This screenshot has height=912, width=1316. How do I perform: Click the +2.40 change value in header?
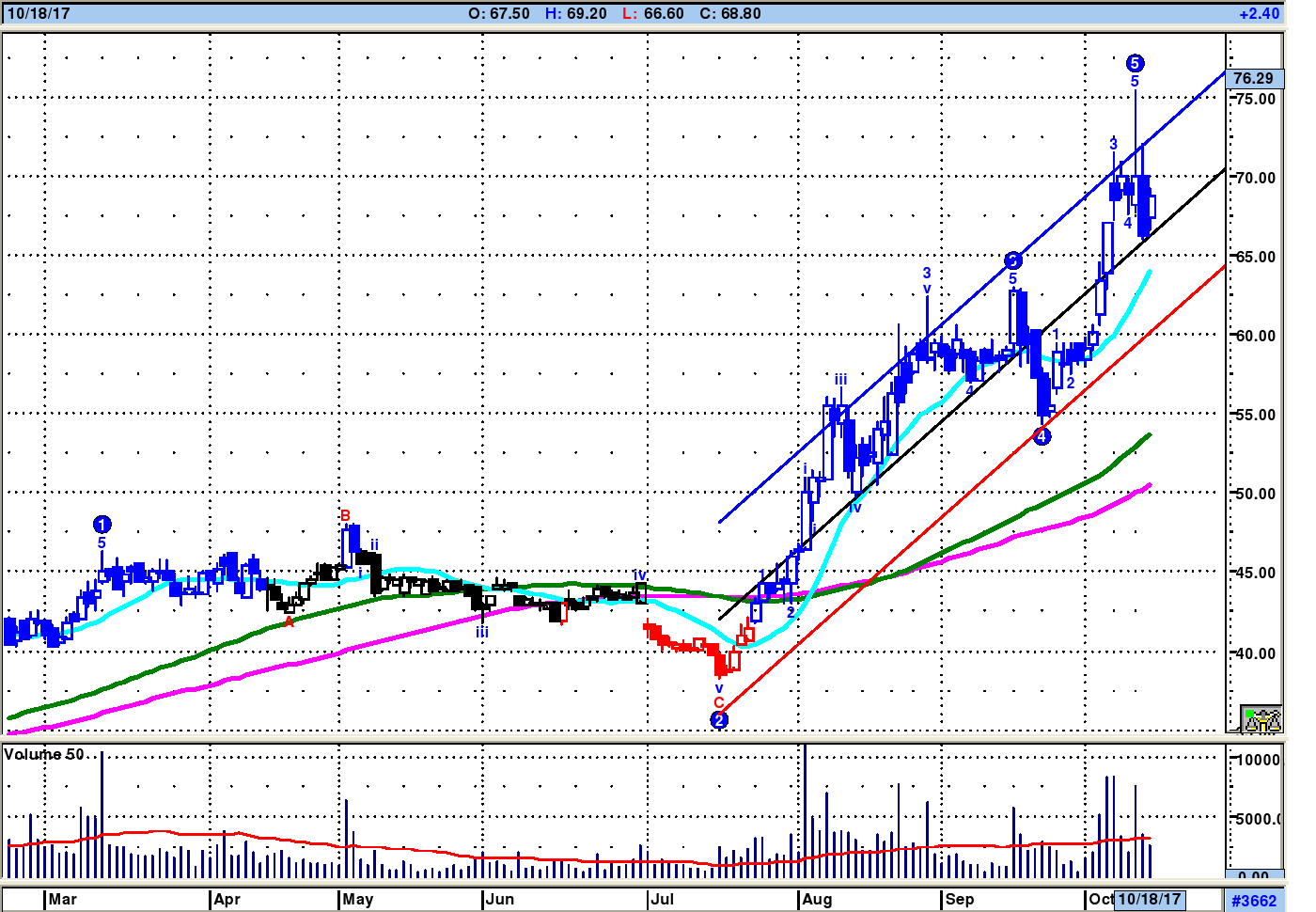[x=1259, y=13]
